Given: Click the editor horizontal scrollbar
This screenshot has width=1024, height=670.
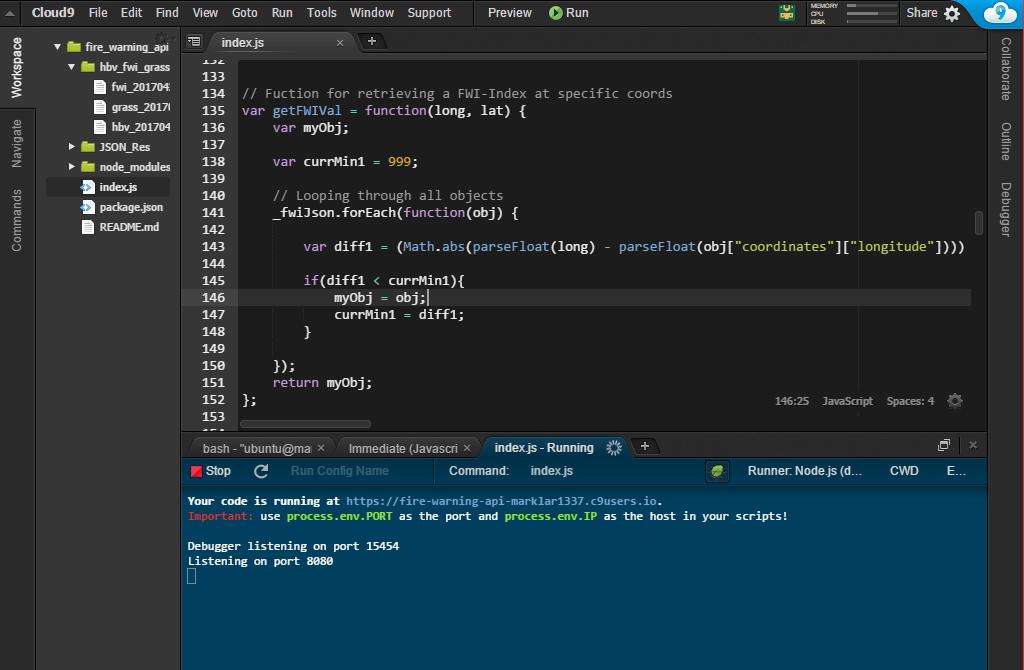Looking at the screenshot, I should [x=305, y=424].
